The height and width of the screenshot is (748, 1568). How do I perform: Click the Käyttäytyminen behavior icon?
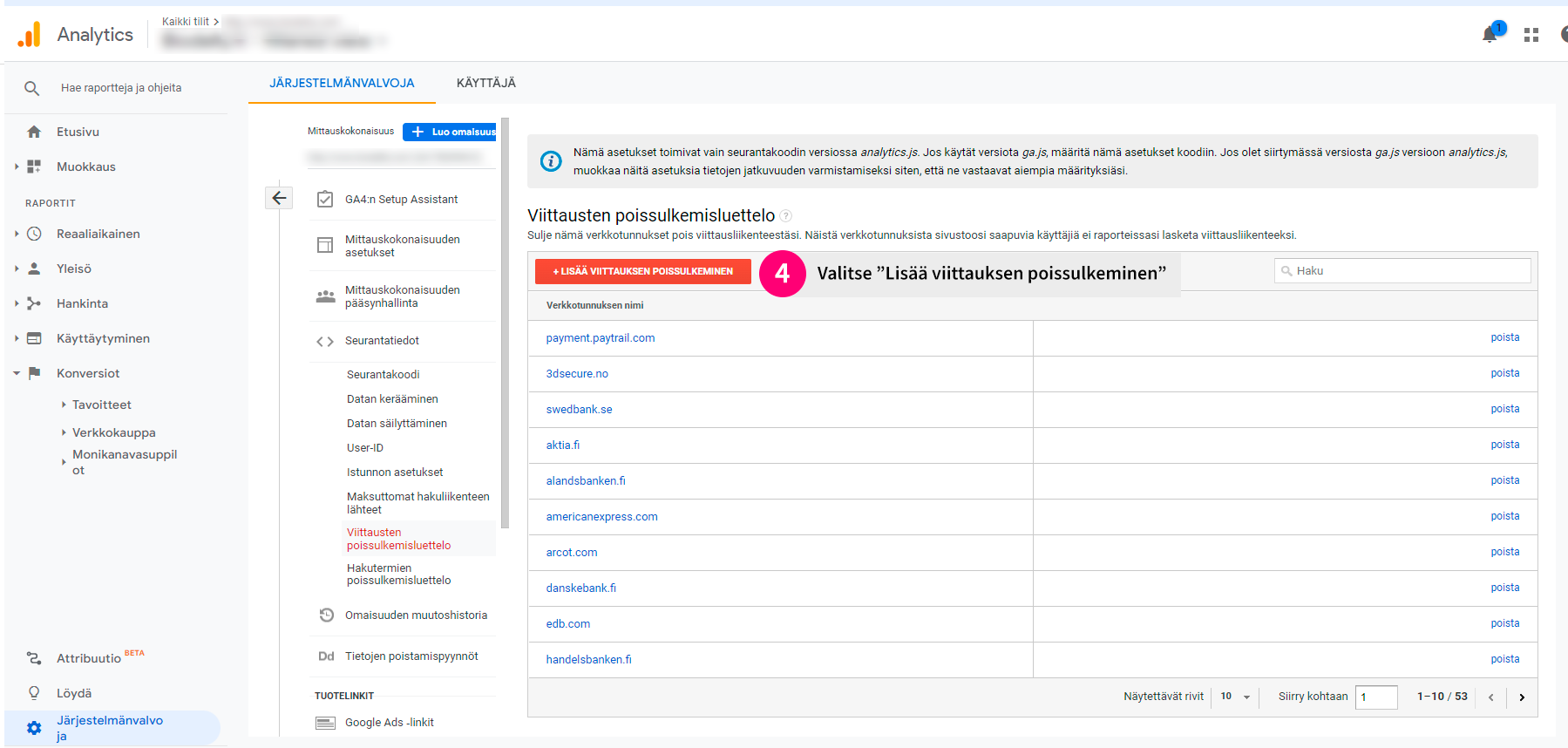tap(34, 338)
